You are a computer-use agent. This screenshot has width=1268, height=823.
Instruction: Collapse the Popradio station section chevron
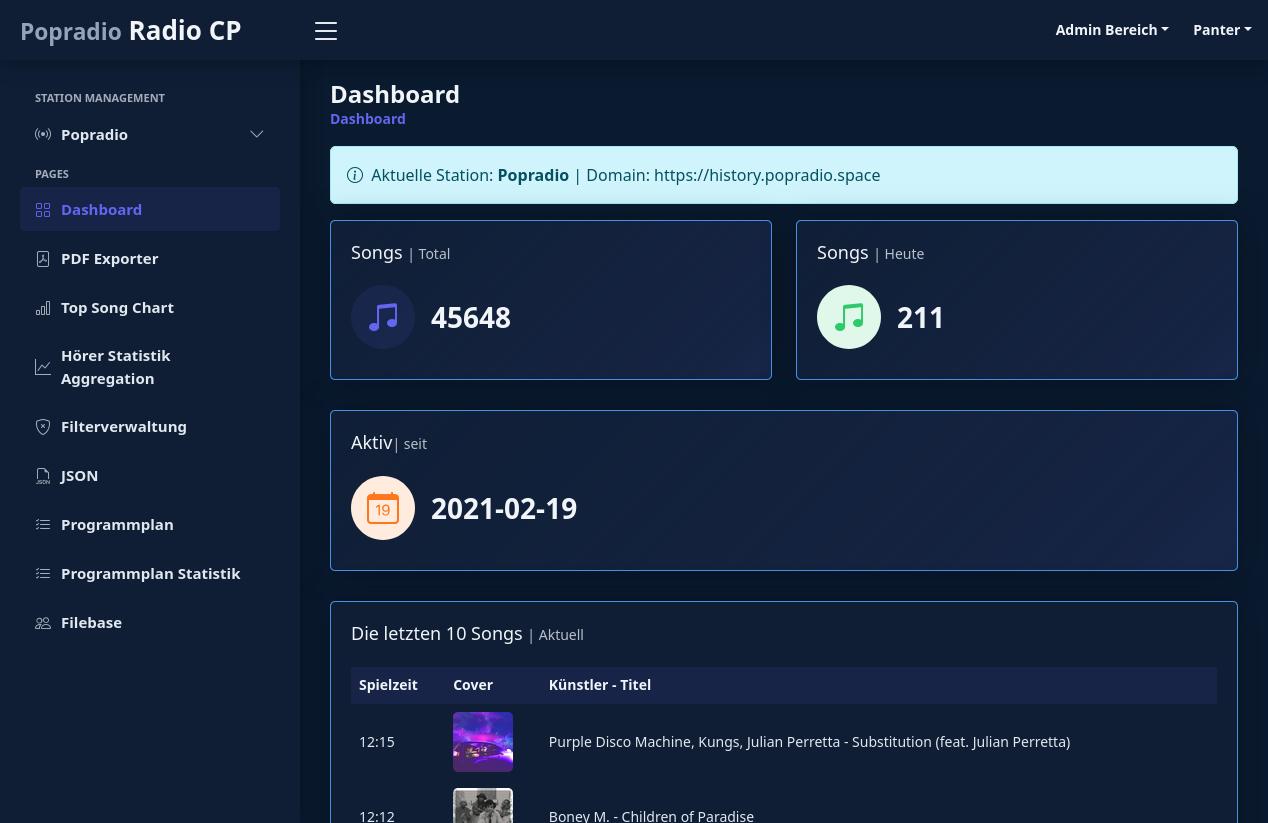click(x=257, y=134)
